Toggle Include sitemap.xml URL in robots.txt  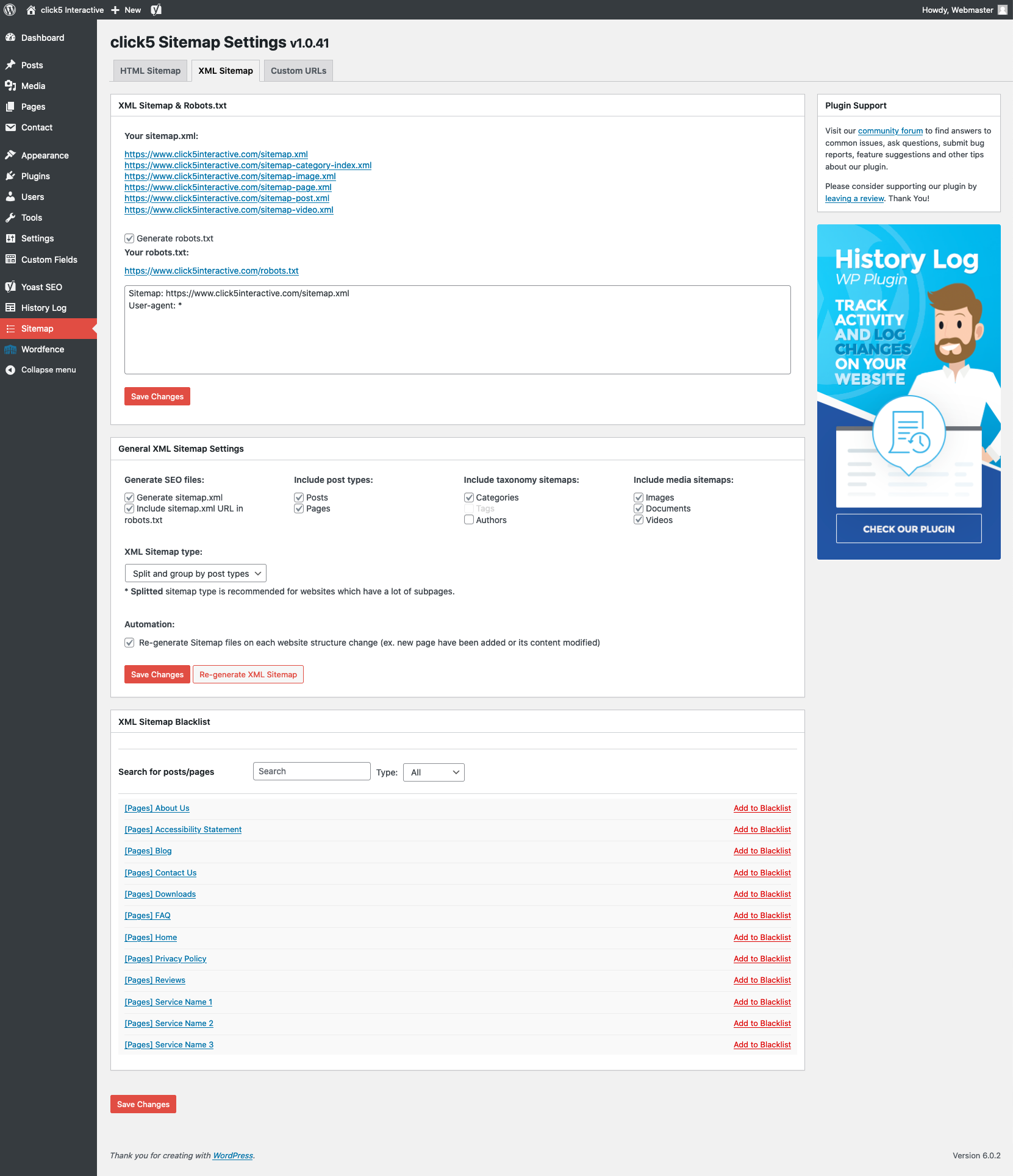tap(129, 508)
